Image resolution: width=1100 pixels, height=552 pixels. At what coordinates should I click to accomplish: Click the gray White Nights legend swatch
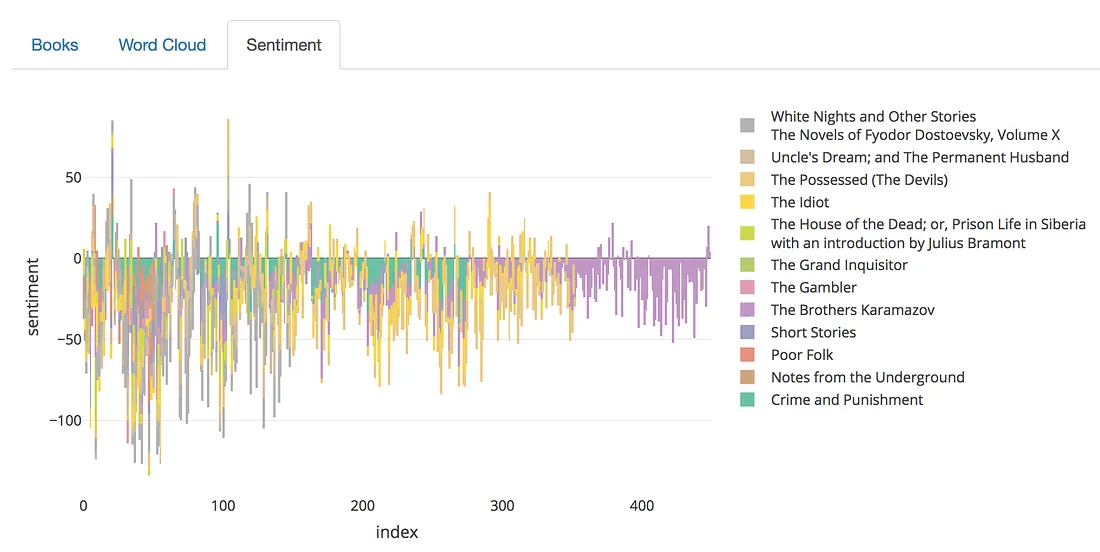tap(747, 126)
